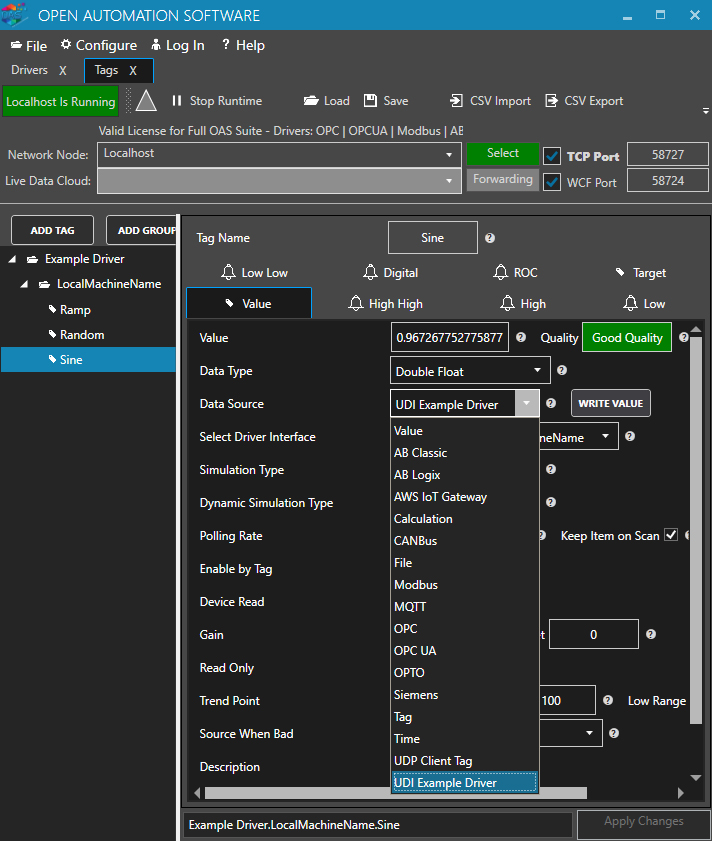Click the help icon next to Tag Name

pos(490,238)
